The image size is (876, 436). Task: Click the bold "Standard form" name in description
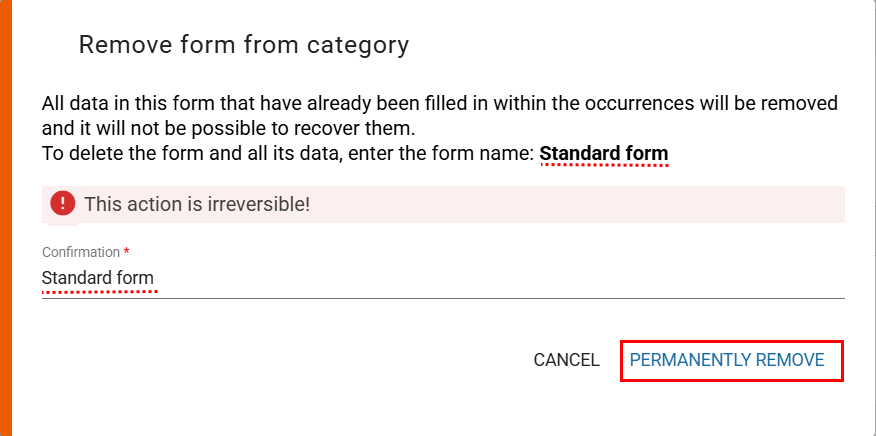603,154
